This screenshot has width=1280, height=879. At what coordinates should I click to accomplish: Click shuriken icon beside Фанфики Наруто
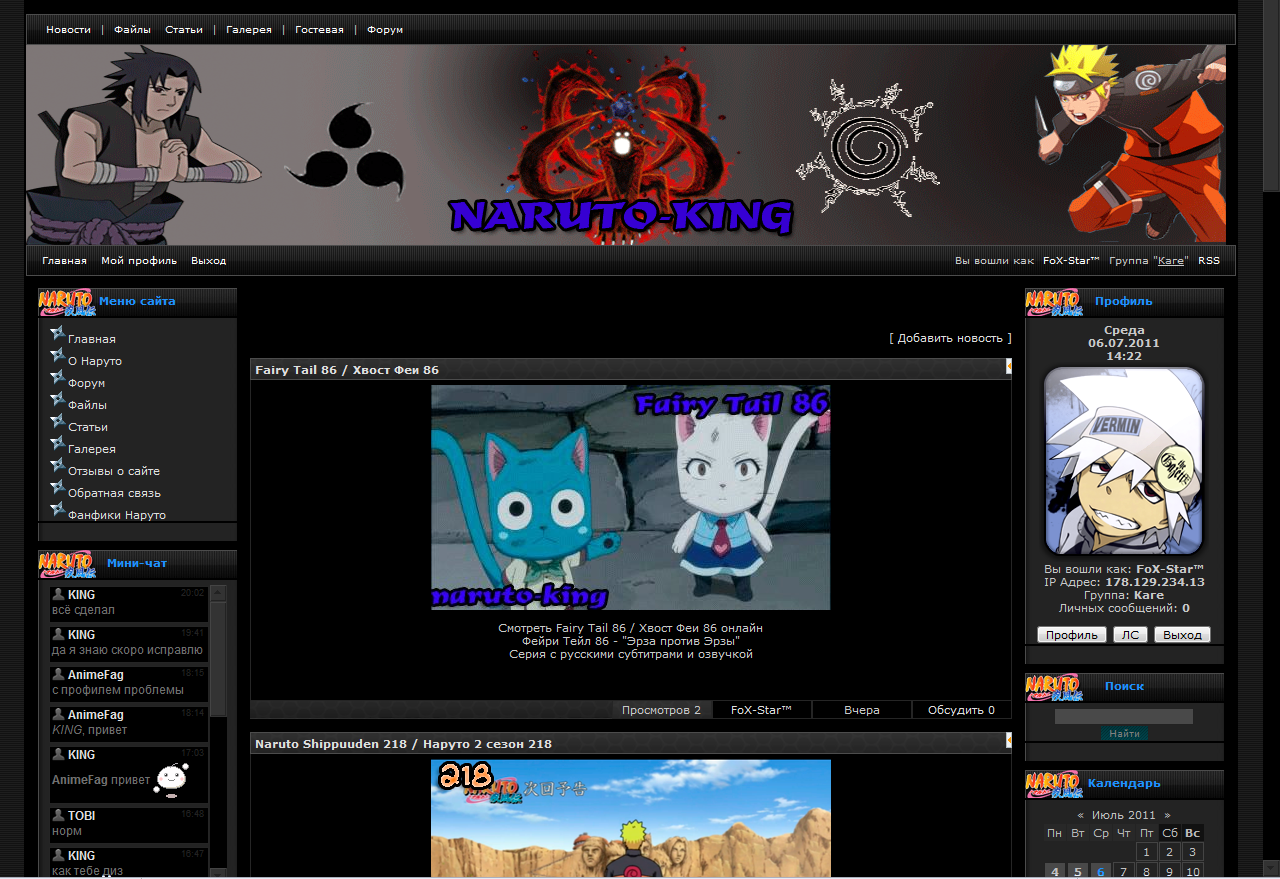pos(57,509)
